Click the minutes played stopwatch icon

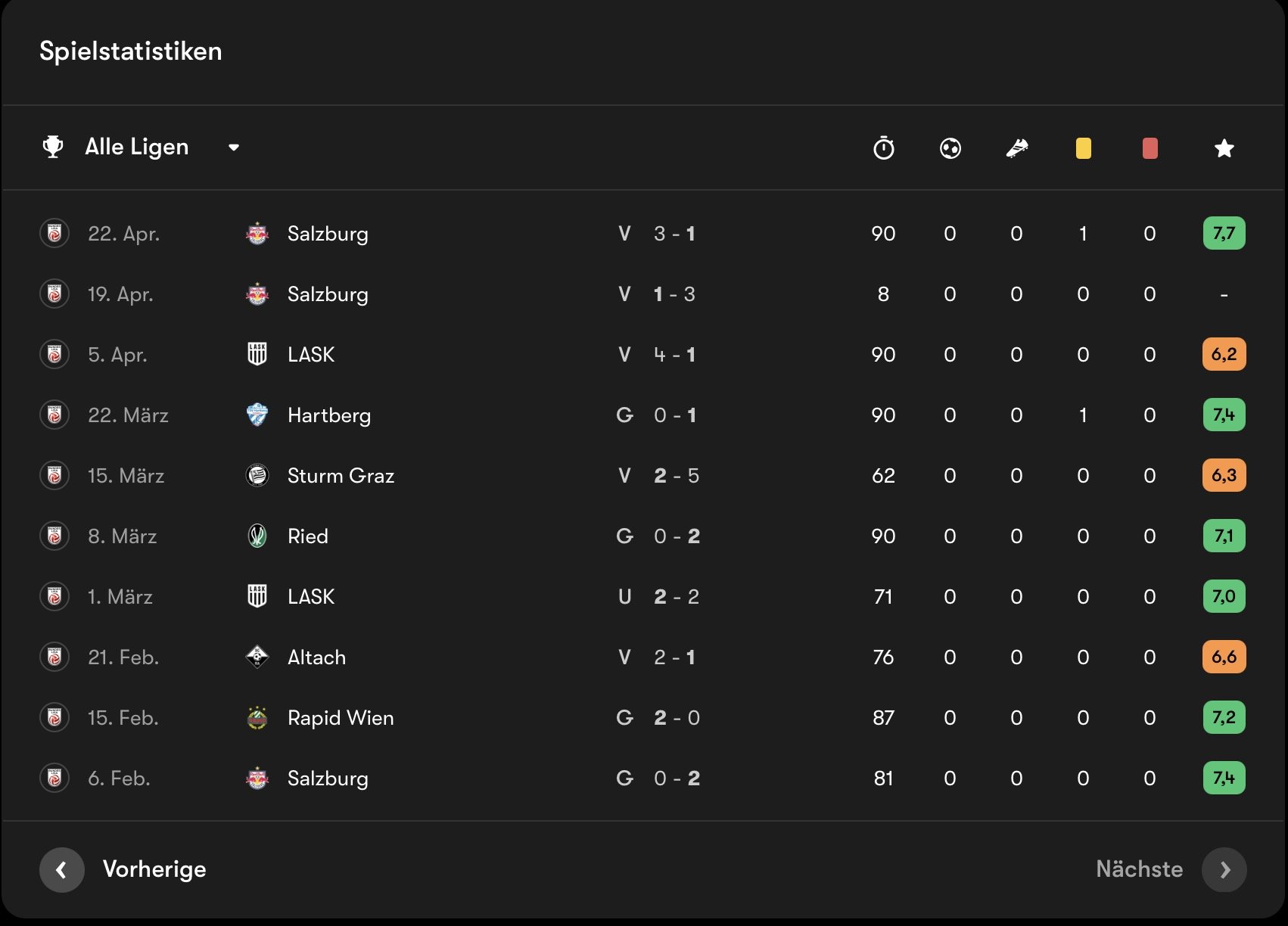click(883, 148)
